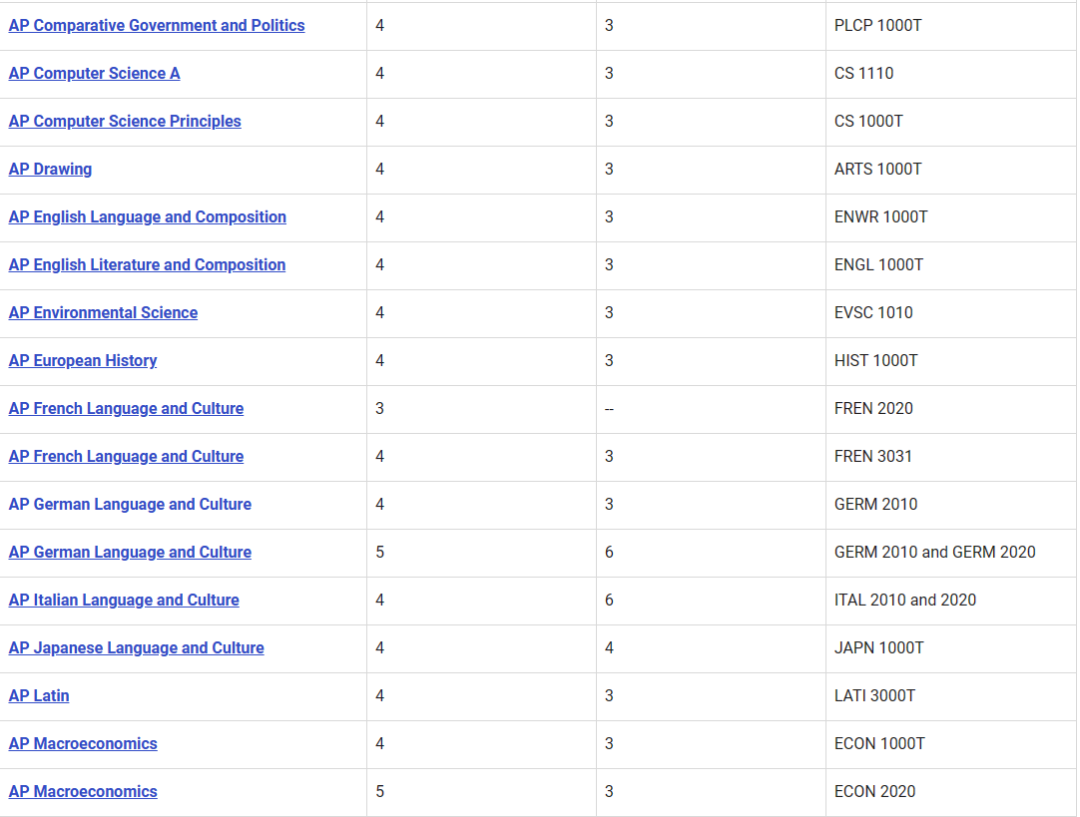Select the GERM 2010 and GERM 2020 cell
The width and height of the screenshot is (1080, 817).
(x=934, y=553)
